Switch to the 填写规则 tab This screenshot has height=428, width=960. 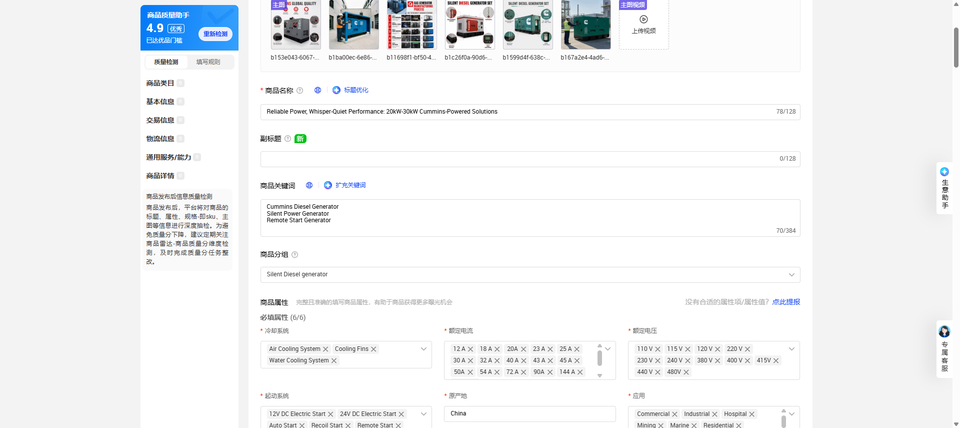[208, 62]
